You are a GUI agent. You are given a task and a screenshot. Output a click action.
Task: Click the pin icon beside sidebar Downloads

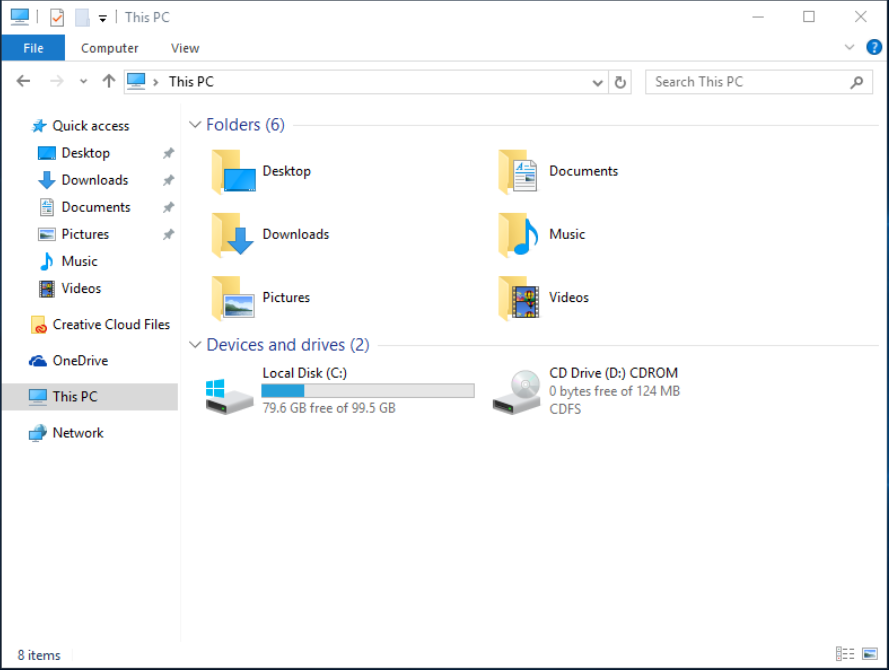(x=168, y=180)
